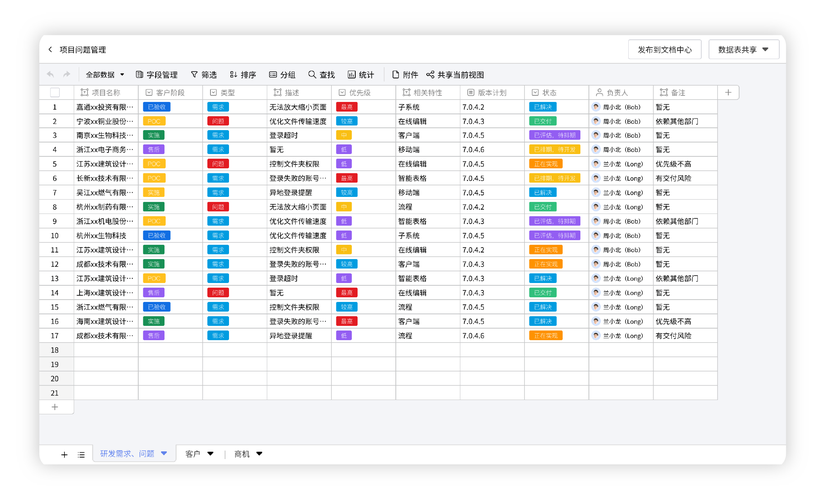Open the 统计 statistics tool
The image size is (826, 500).
coord(360,75)
